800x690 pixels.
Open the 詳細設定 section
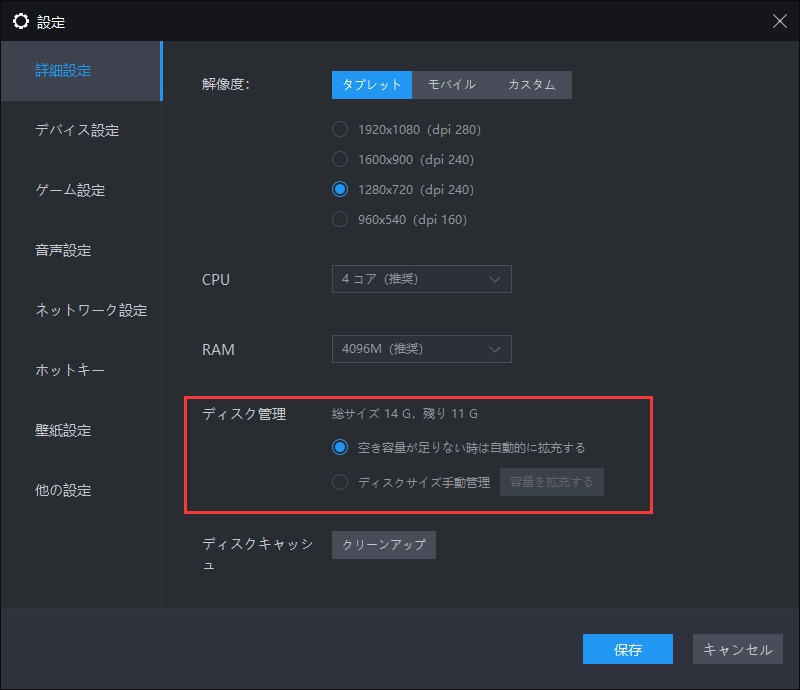tap(82, 71)
